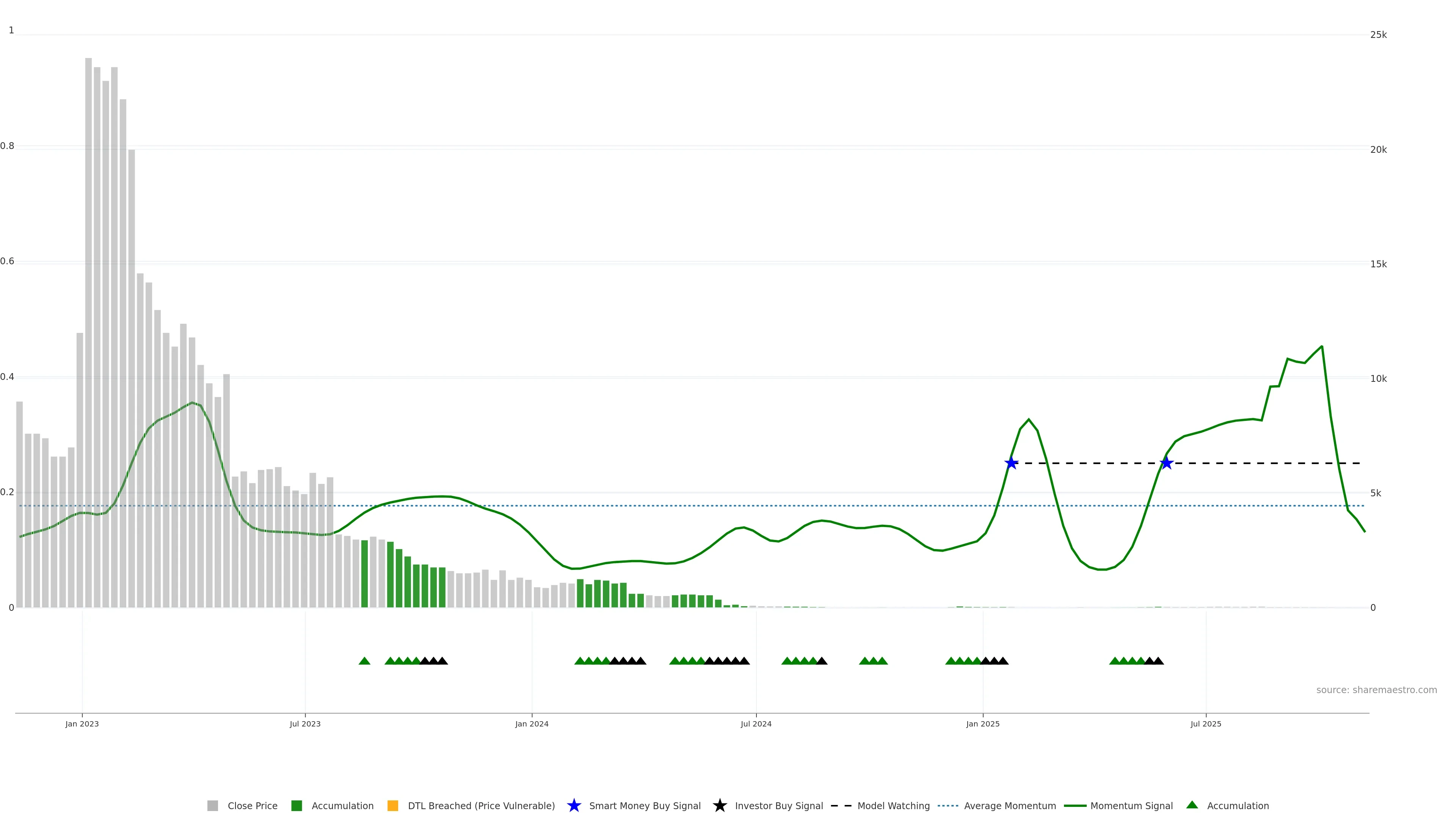Screen dimensions: 1456x819
Task: Click the source: sharemaestro.com text
Action: click(x=1376, y=690)
